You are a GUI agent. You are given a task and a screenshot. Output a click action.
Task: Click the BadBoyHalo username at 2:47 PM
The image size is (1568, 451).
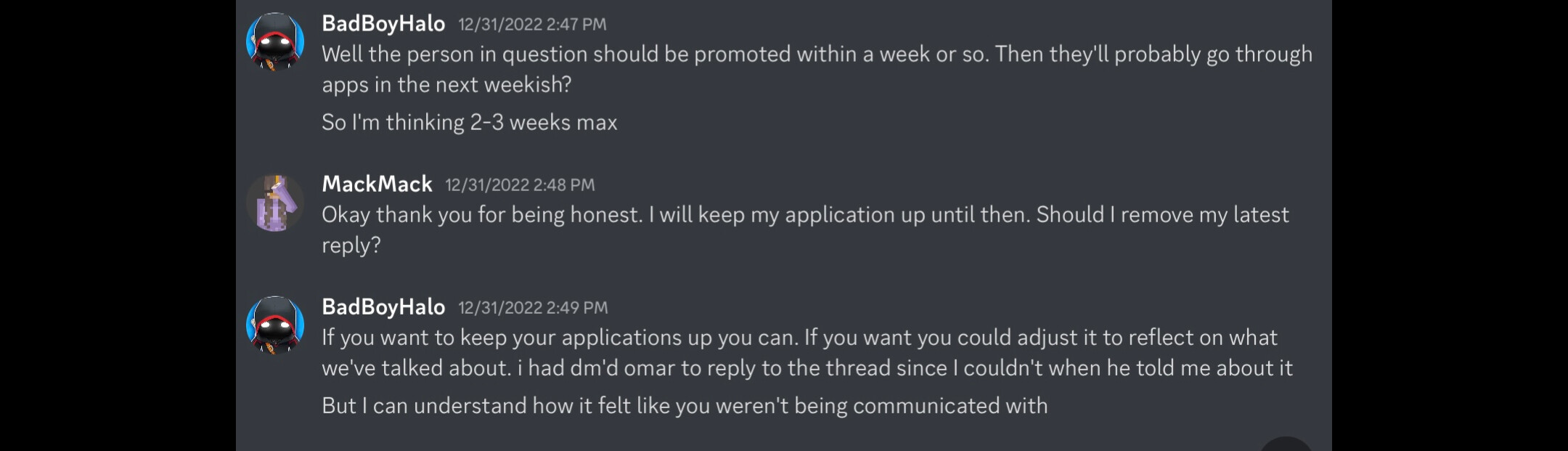point(383,24)
